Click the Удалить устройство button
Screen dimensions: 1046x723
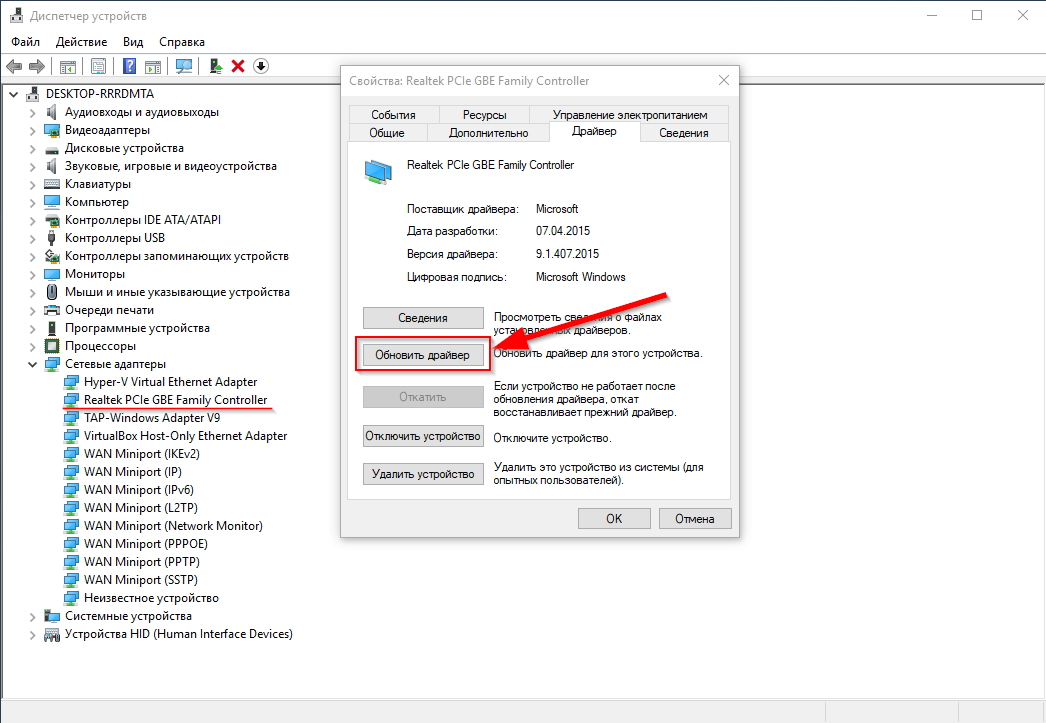[423, 474]
